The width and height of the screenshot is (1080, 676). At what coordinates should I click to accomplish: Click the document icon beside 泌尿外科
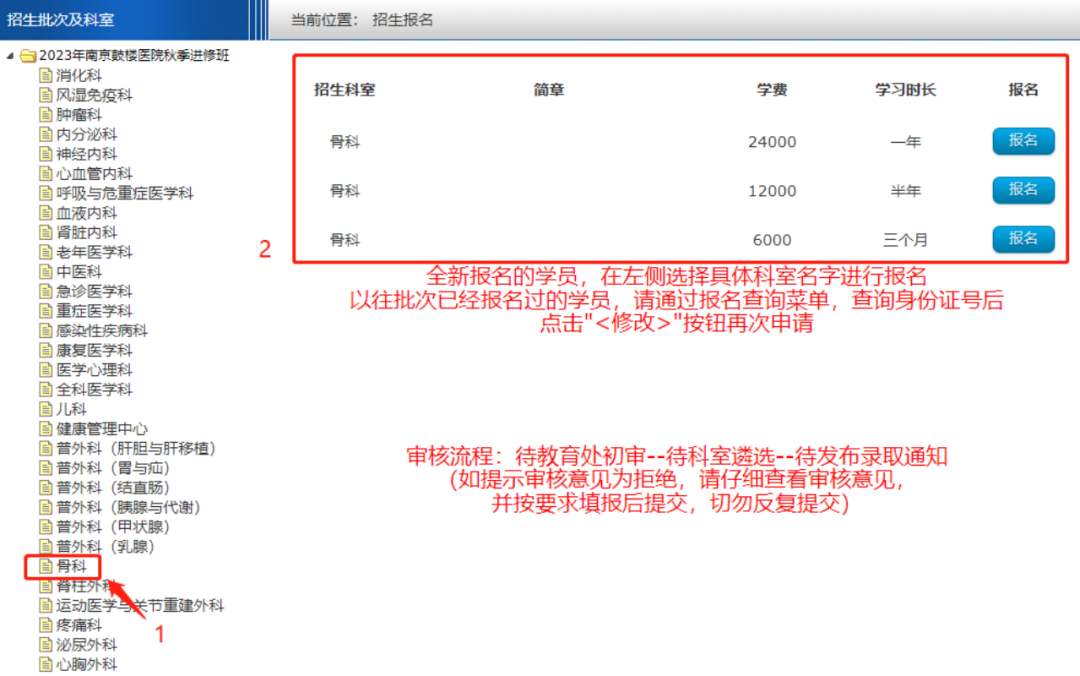[46, 645]
